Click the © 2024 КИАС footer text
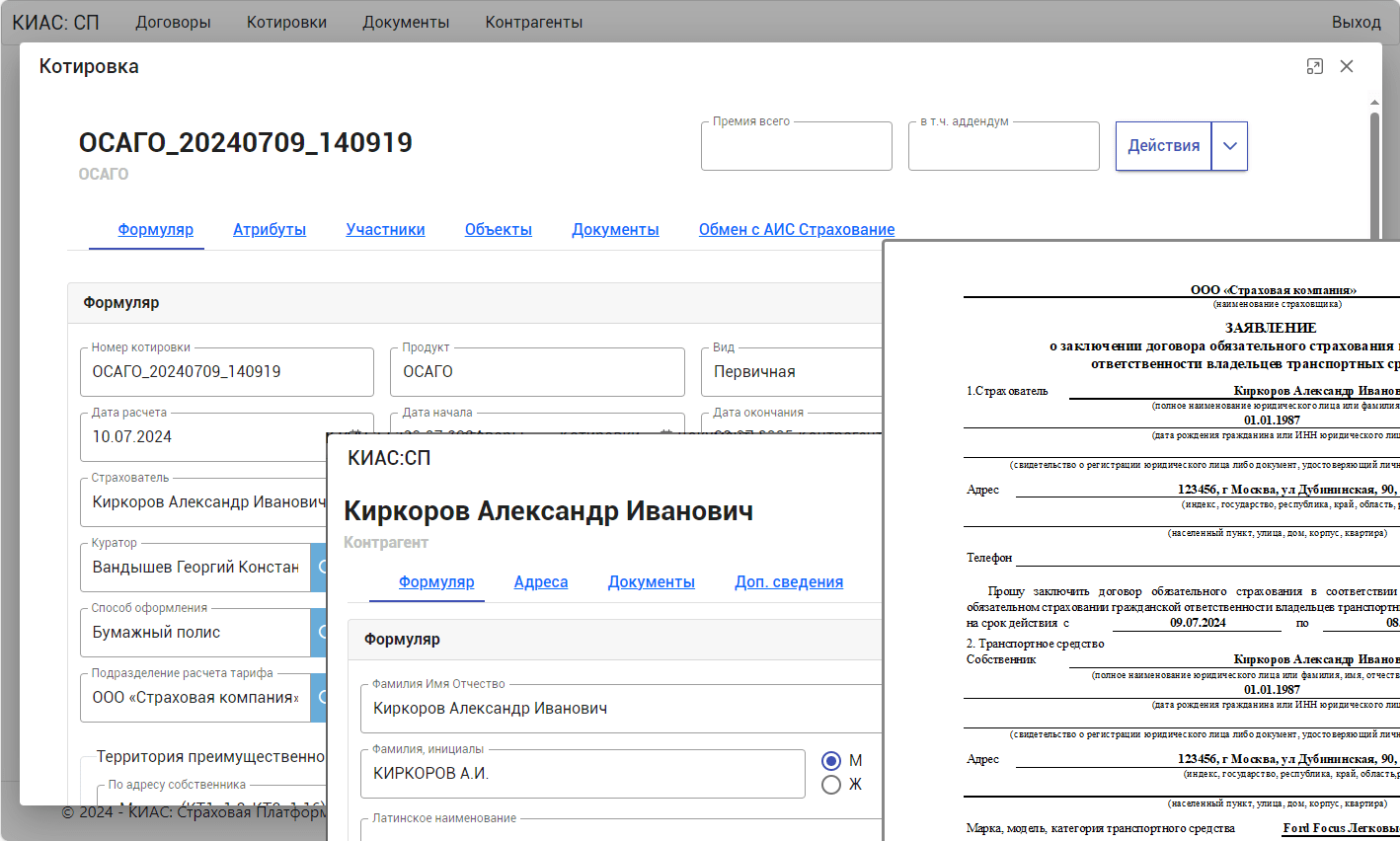This screenshot has width=1400, height=841. point(194,812)
